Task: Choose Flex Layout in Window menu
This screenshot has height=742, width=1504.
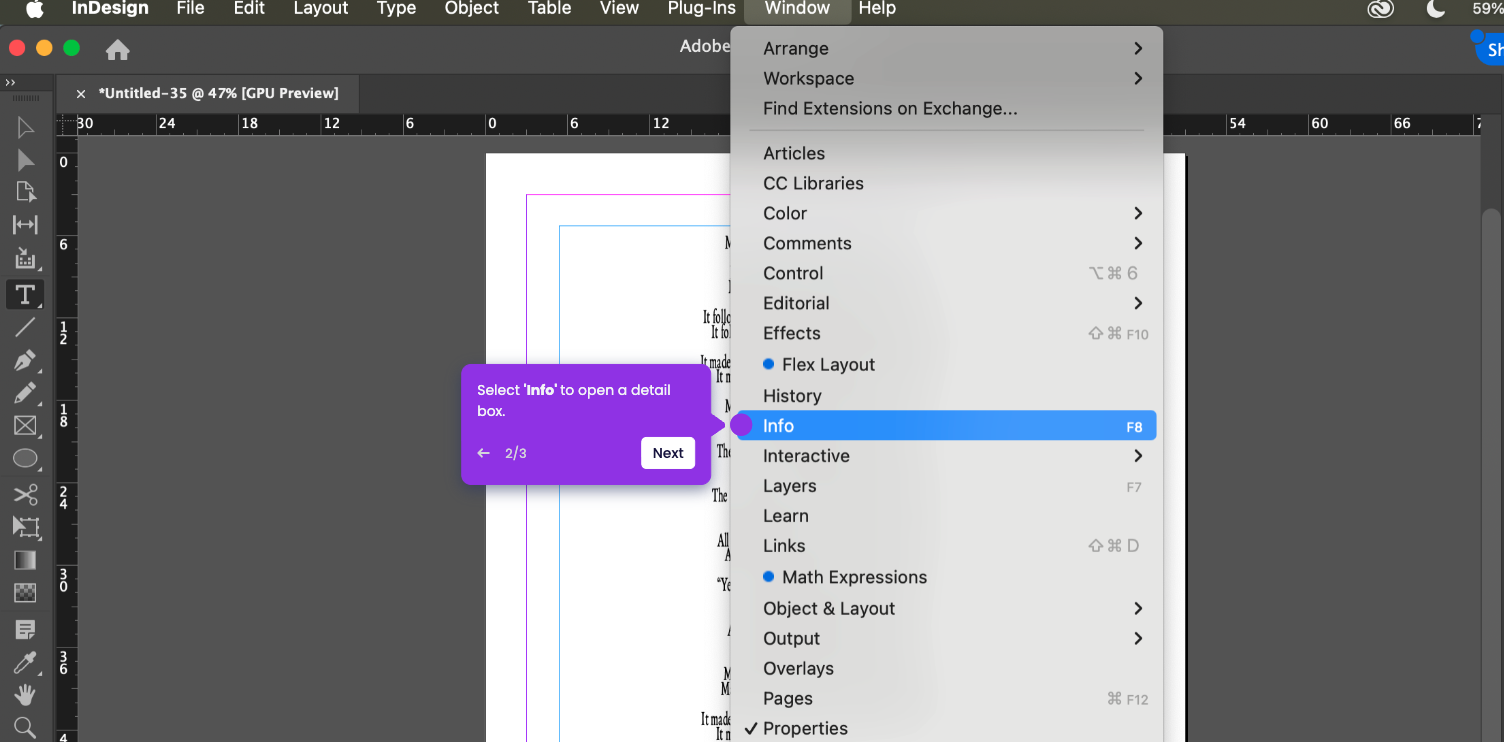Action: 947,365
